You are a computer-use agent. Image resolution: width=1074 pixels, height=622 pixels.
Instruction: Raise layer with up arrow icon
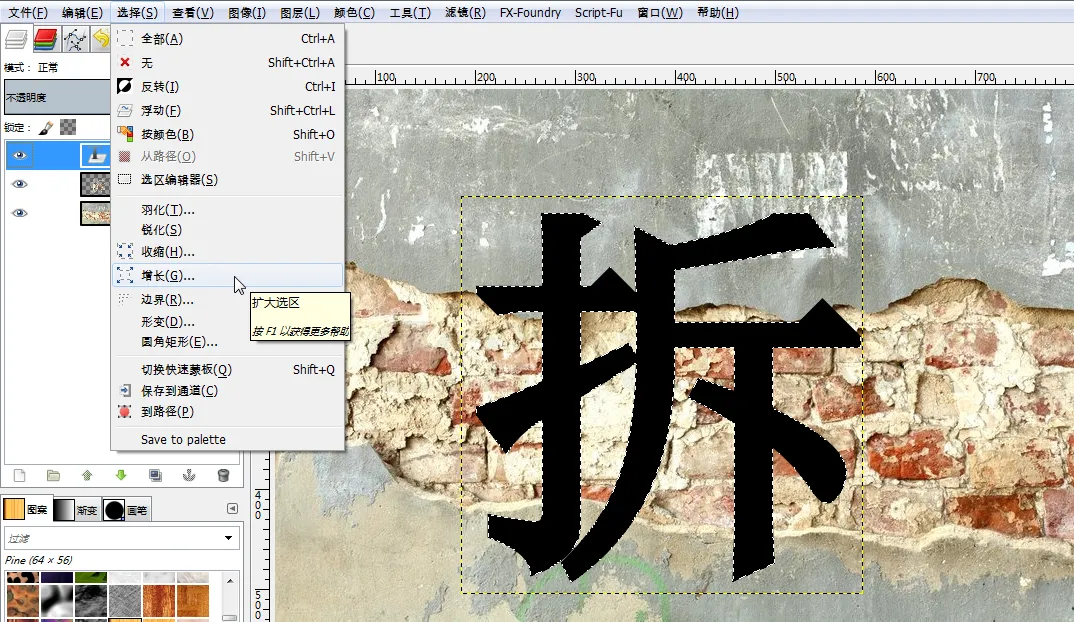tap(87, 475)
